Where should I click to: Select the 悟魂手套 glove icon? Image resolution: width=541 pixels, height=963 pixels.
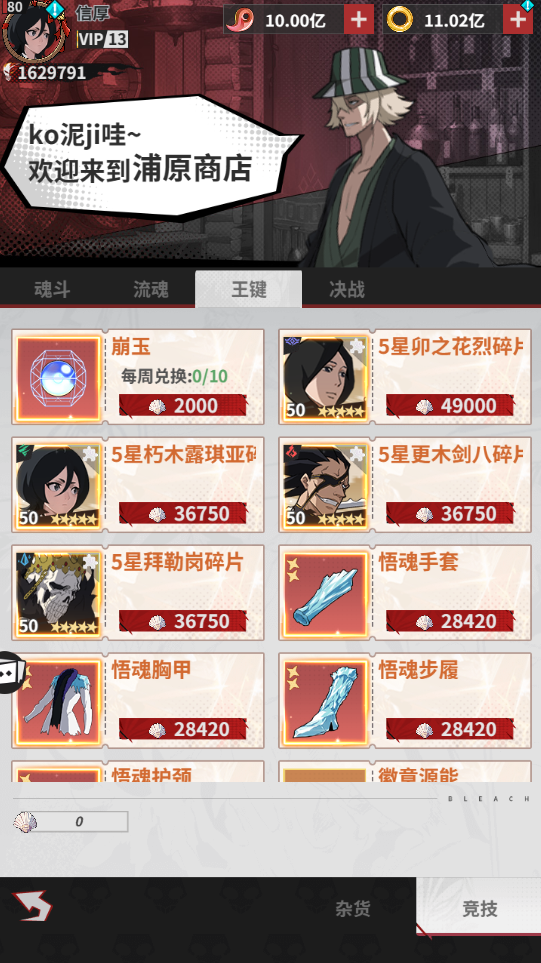click(x=325, y=593)
